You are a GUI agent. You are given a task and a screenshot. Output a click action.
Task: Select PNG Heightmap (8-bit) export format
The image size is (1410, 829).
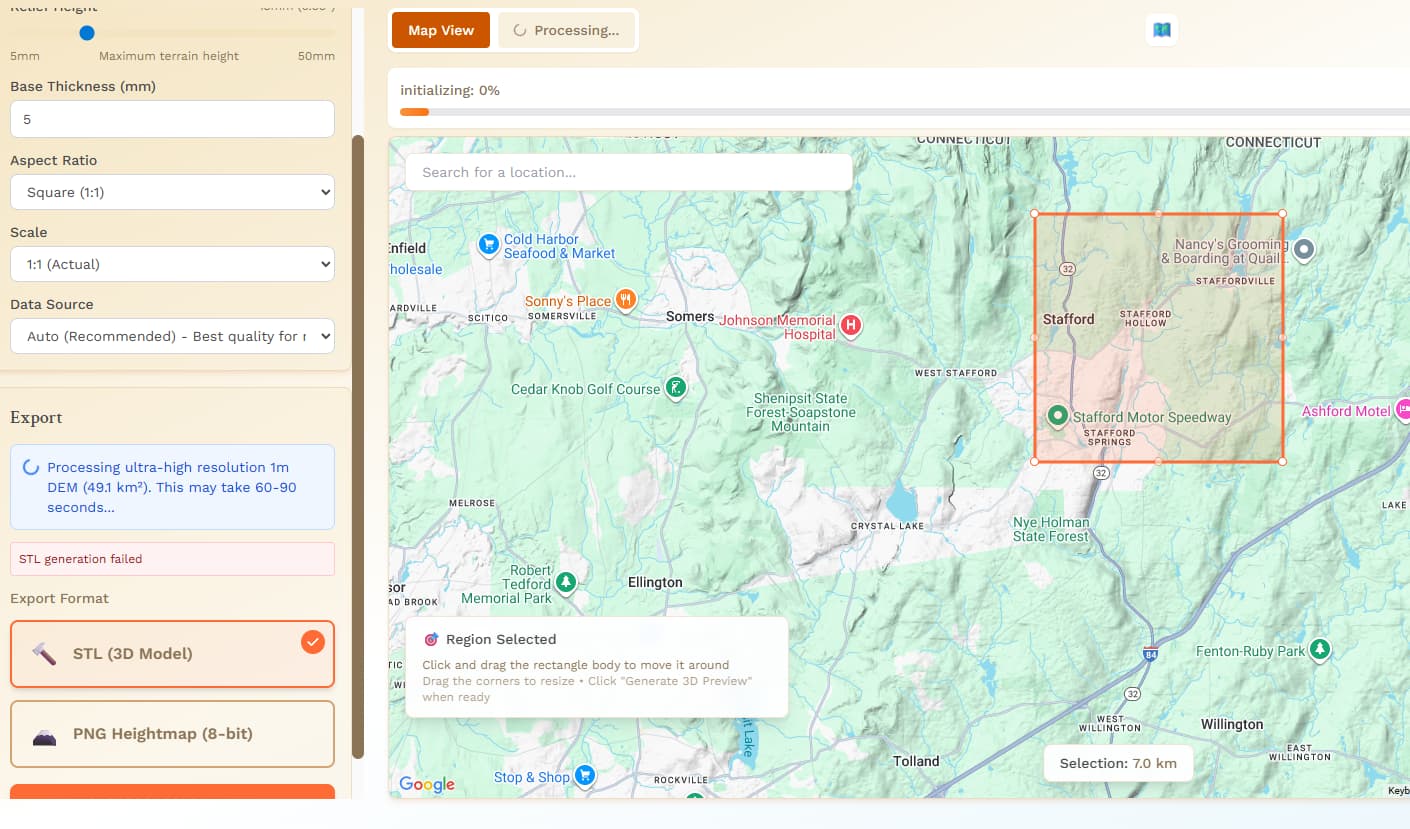[172, 734]
